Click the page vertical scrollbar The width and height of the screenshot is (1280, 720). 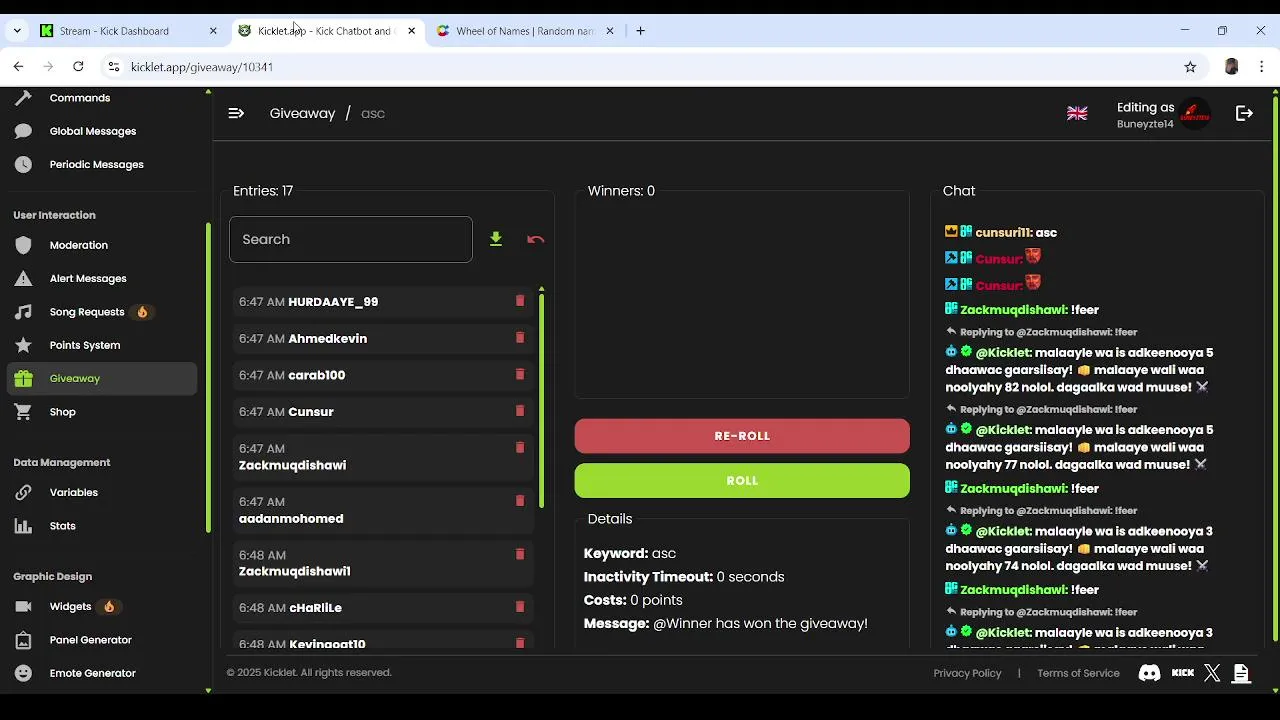pos(1275,368)
